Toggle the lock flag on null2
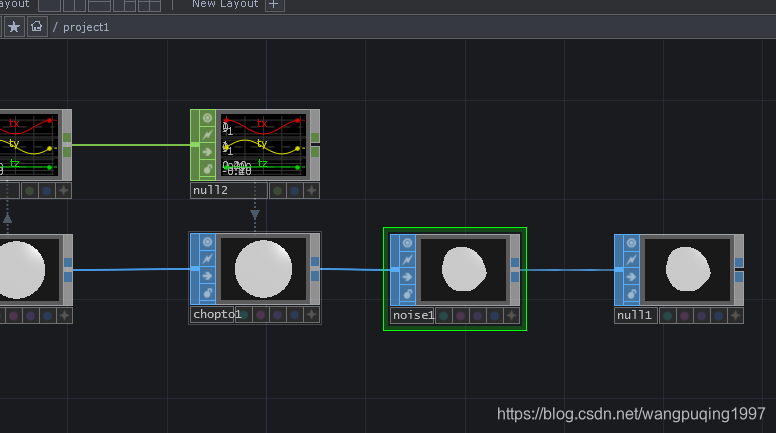The height and width of the screenshot is (433, 776). click(207, 169)
